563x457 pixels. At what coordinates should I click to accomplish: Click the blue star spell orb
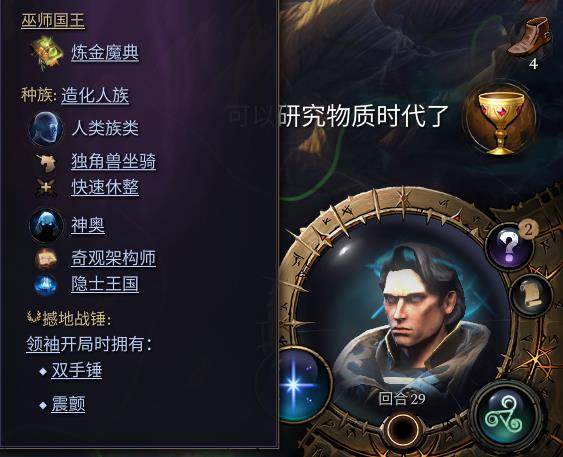[x=300, y=385]
